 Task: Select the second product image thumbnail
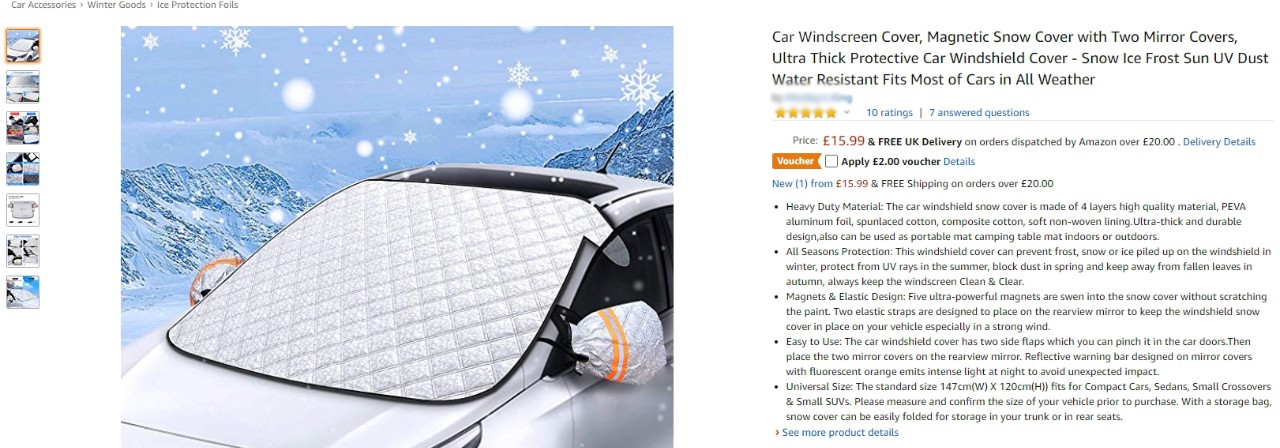pos(23,87)
